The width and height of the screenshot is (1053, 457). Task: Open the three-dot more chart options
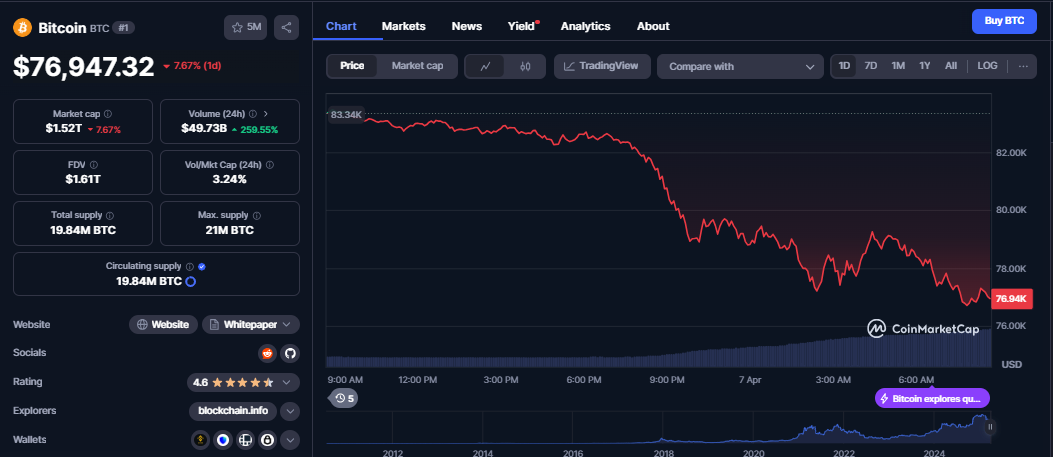click(1023, 66)
